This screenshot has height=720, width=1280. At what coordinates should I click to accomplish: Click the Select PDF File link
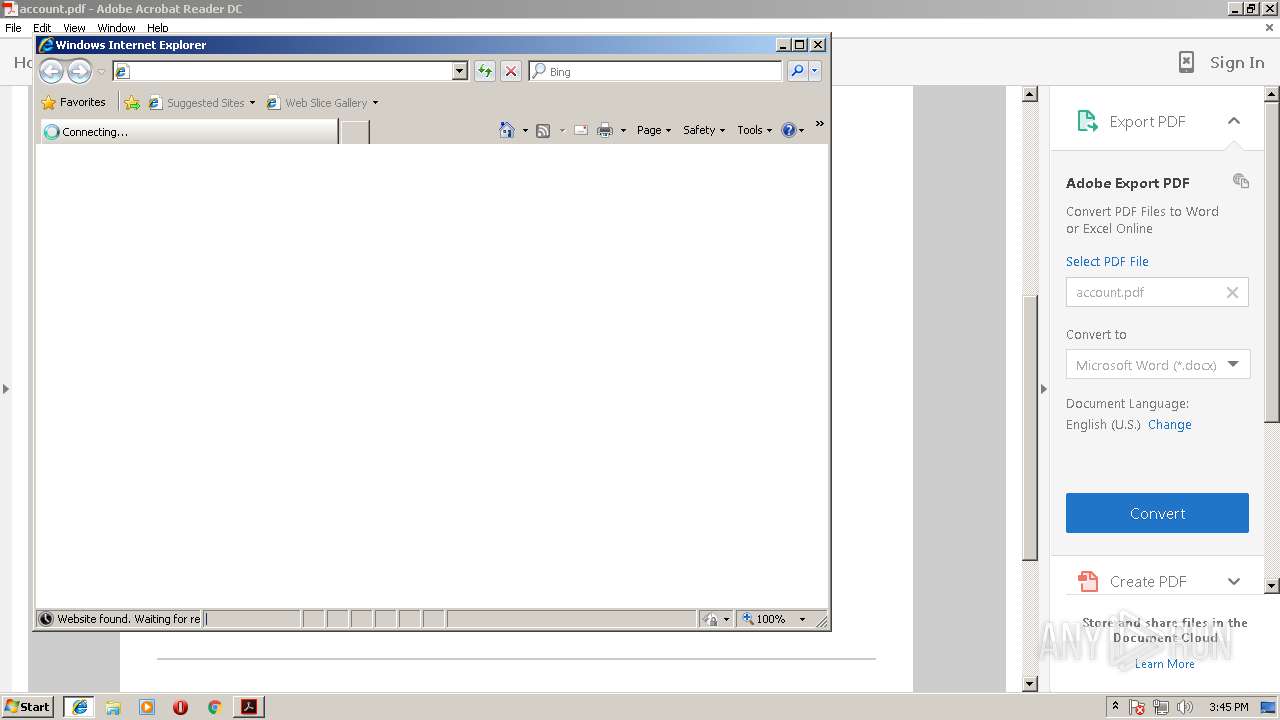click(1107, 261)
